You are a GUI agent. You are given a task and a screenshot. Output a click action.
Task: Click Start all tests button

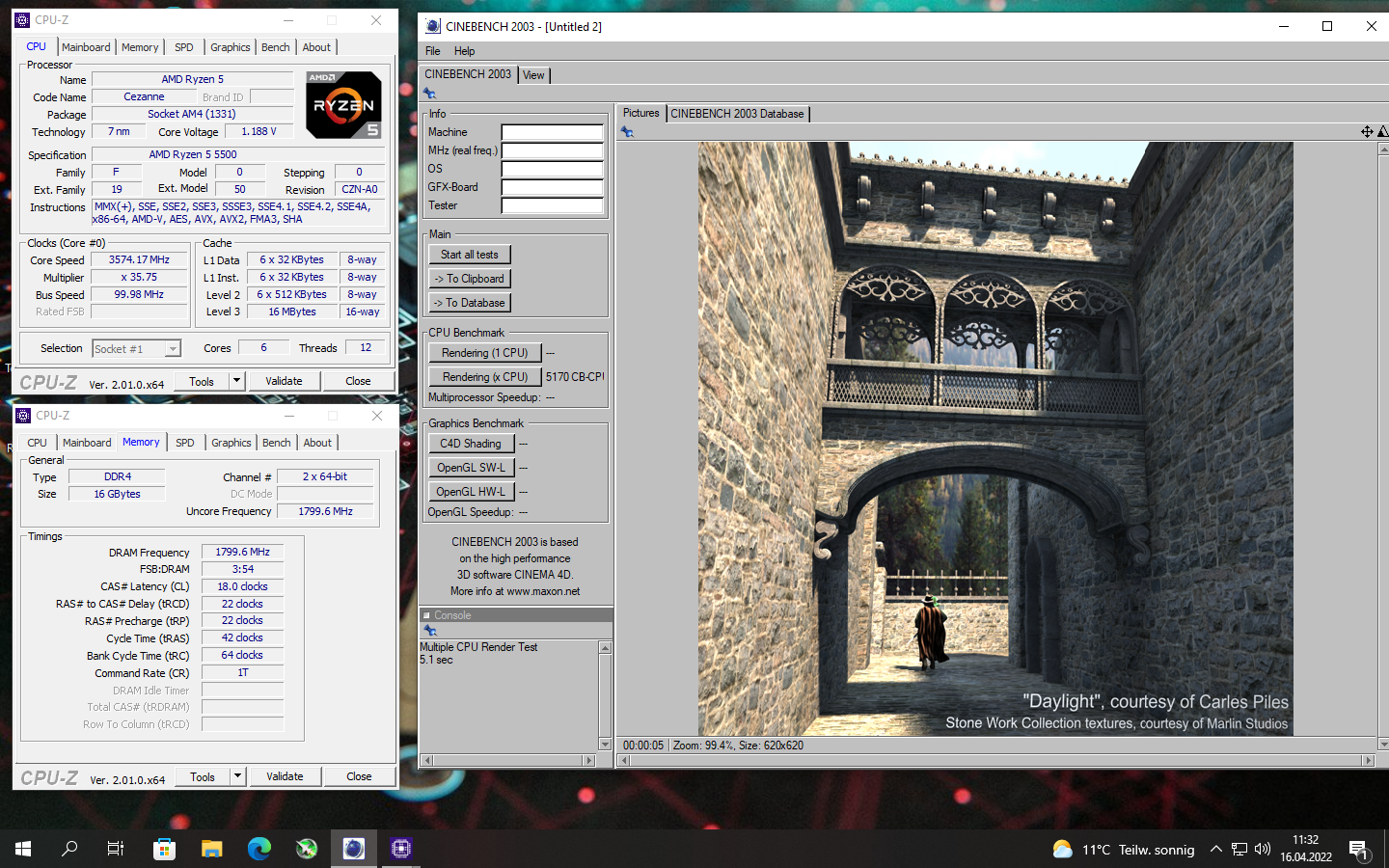pyautogui.click(x=470, y=255)
